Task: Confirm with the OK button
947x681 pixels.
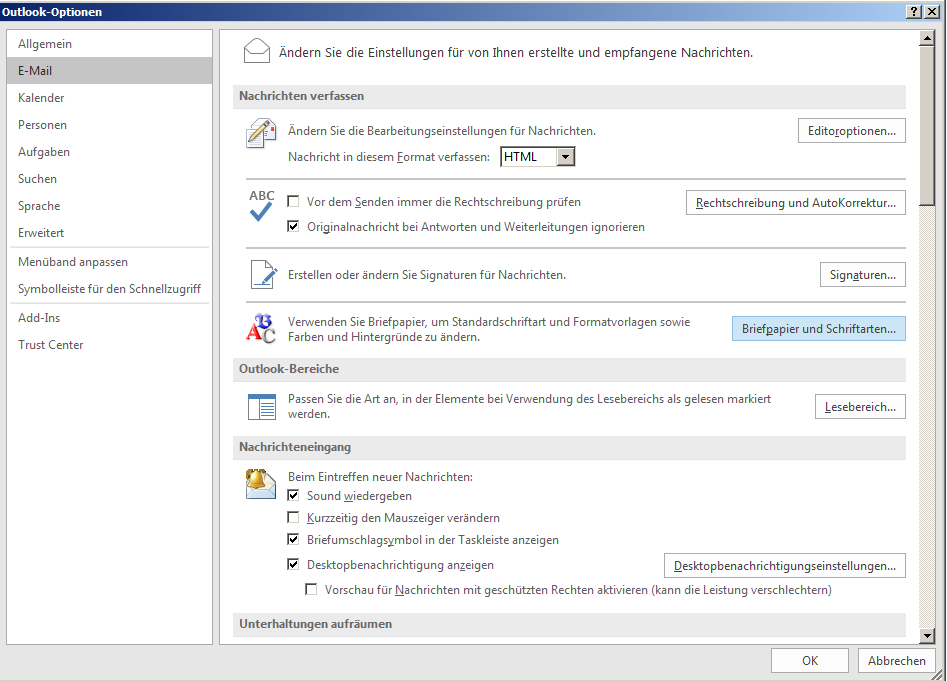Action: point(810,660)
